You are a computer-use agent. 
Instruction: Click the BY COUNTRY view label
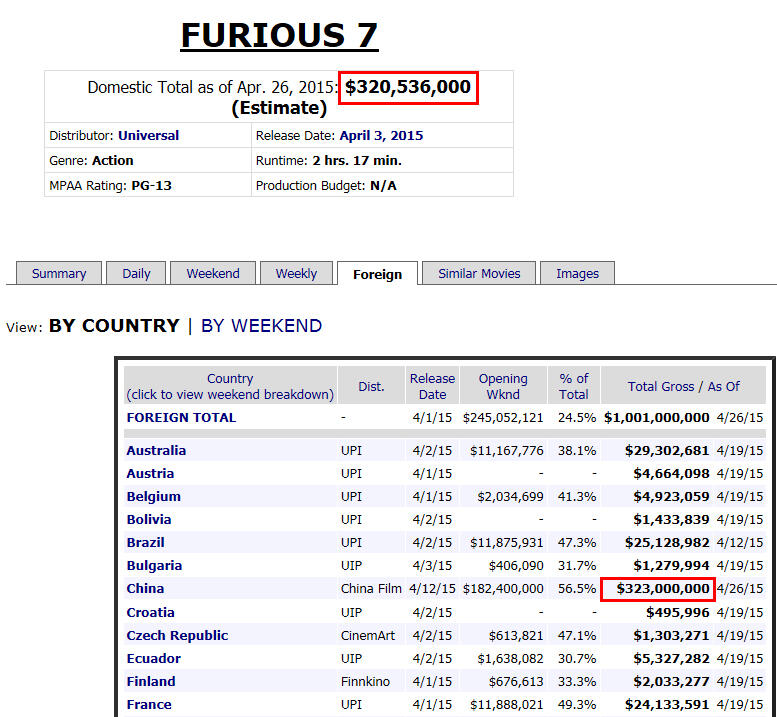pos(114,326)
